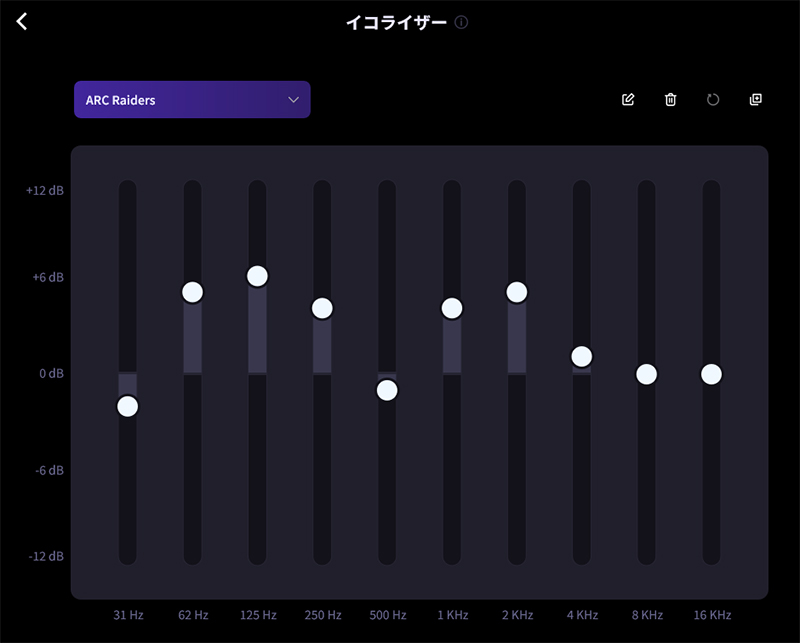Select the 1 KHz slider knob
800x643 pixels.
pos(452,308)
